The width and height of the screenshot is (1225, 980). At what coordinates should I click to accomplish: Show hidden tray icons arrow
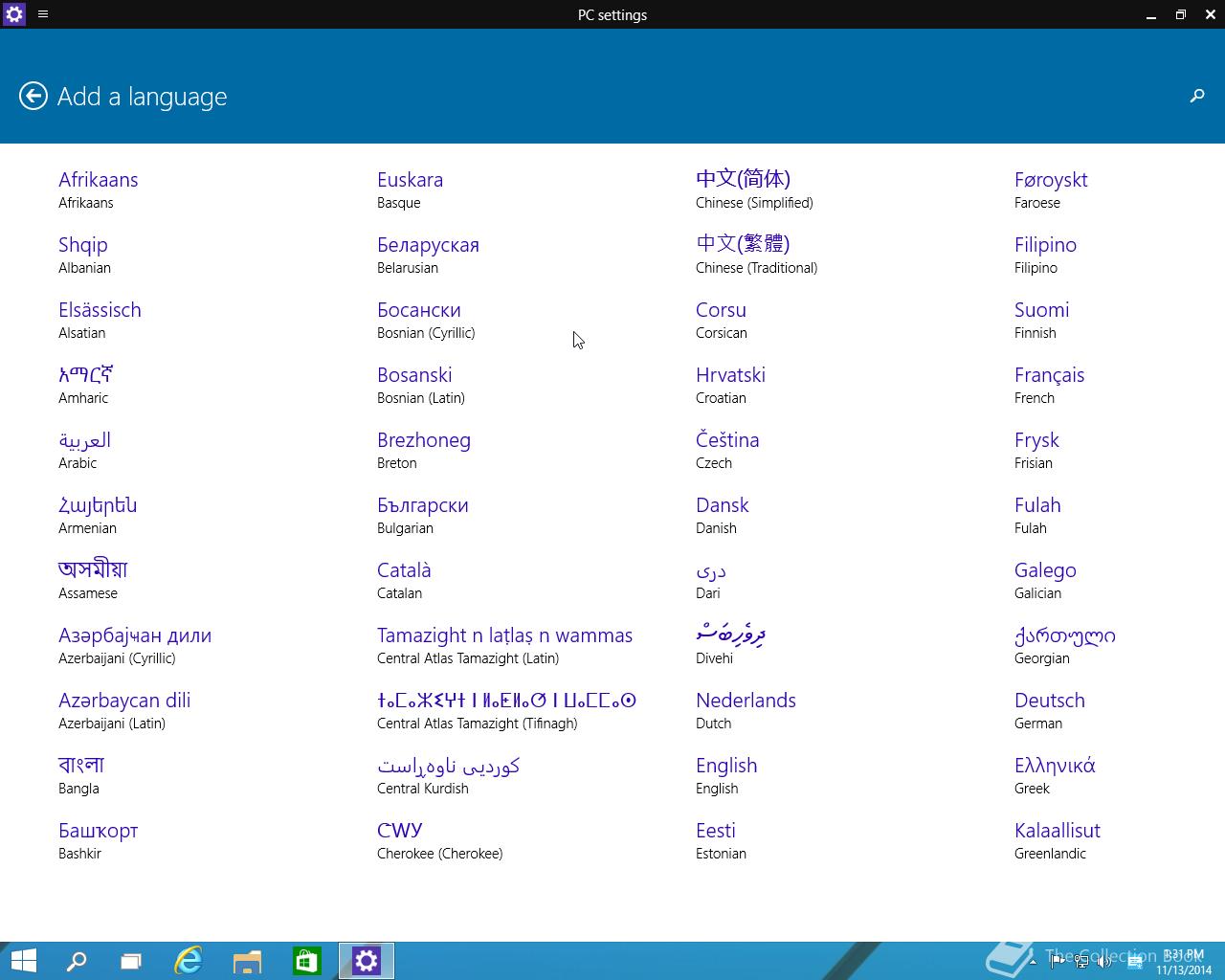point(1033,962)
